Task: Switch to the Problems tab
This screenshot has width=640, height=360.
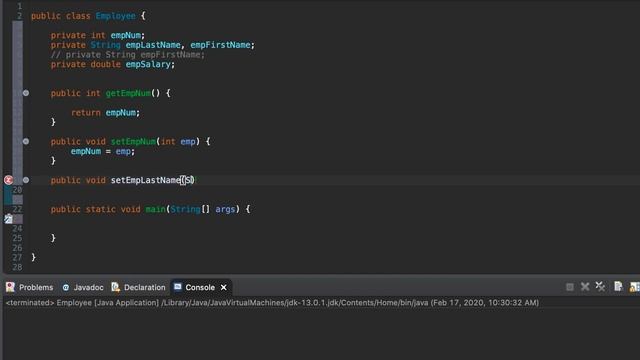Action: click(30, 288)
